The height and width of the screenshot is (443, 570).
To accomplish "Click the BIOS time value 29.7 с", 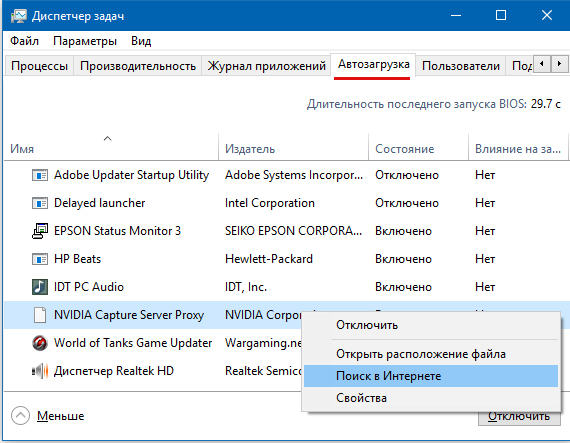I will [546, 104].
